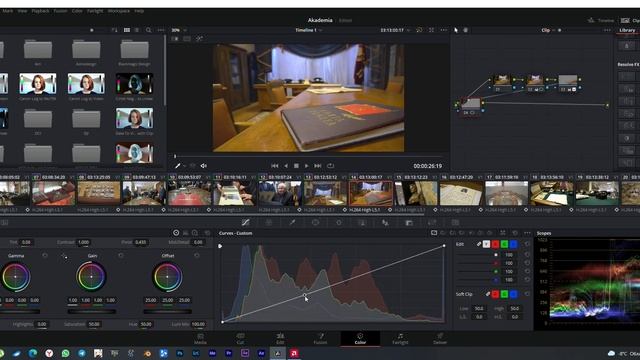
Task: Reset all curves with the reset icon
Action: coord(515,233)
